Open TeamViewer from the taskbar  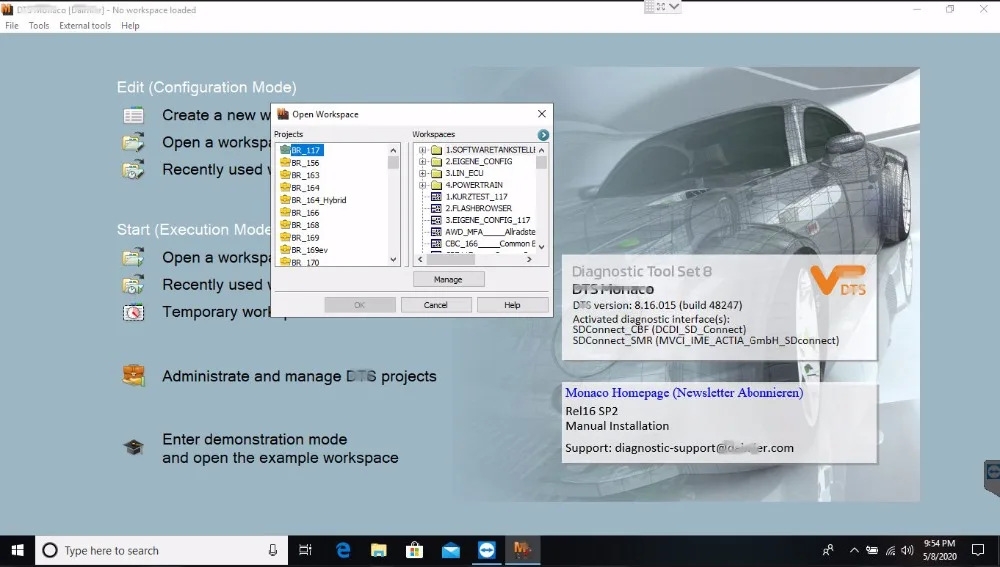coord(486,550)
